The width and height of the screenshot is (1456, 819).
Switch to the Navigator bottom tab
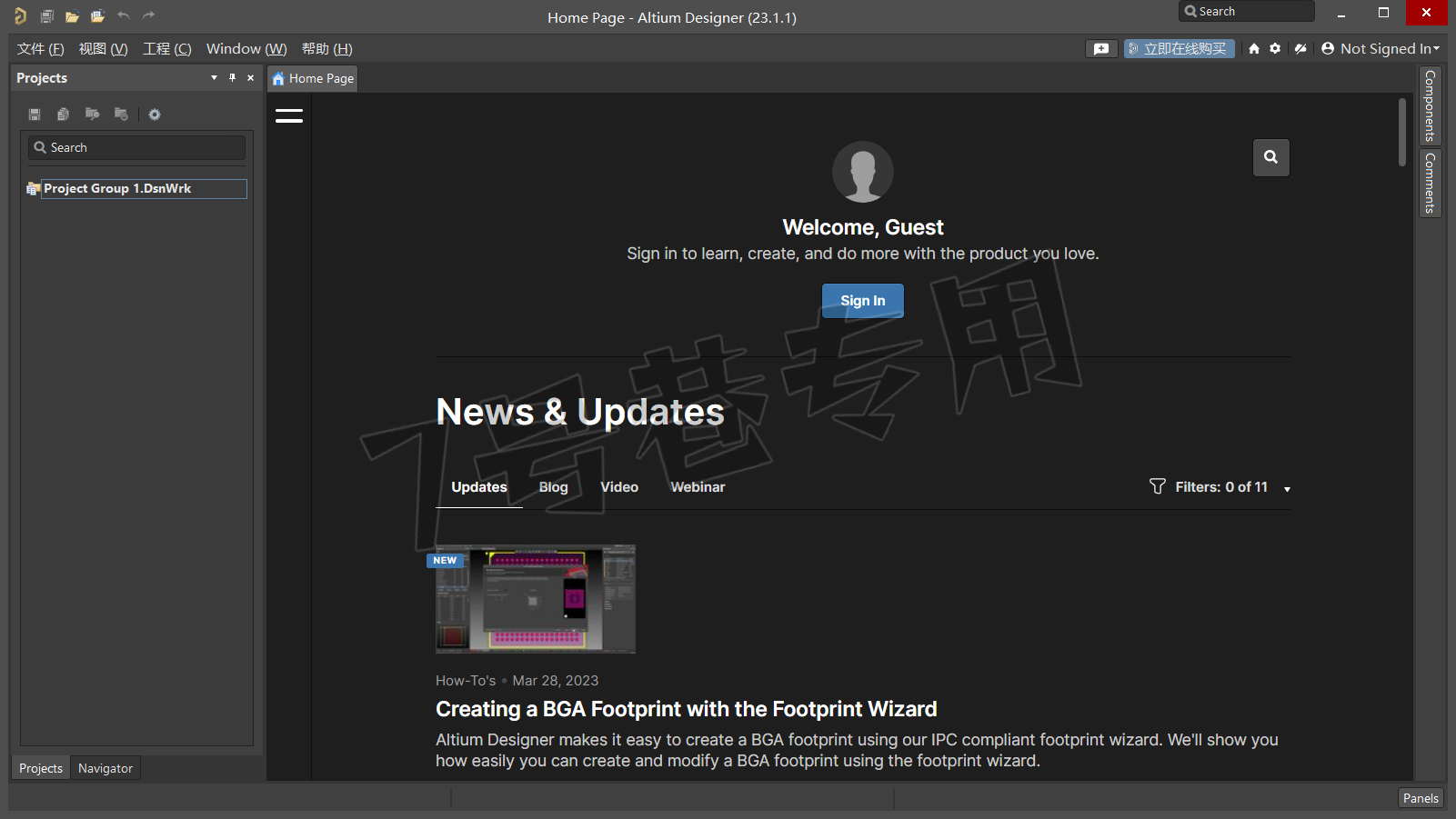(105, 768)
